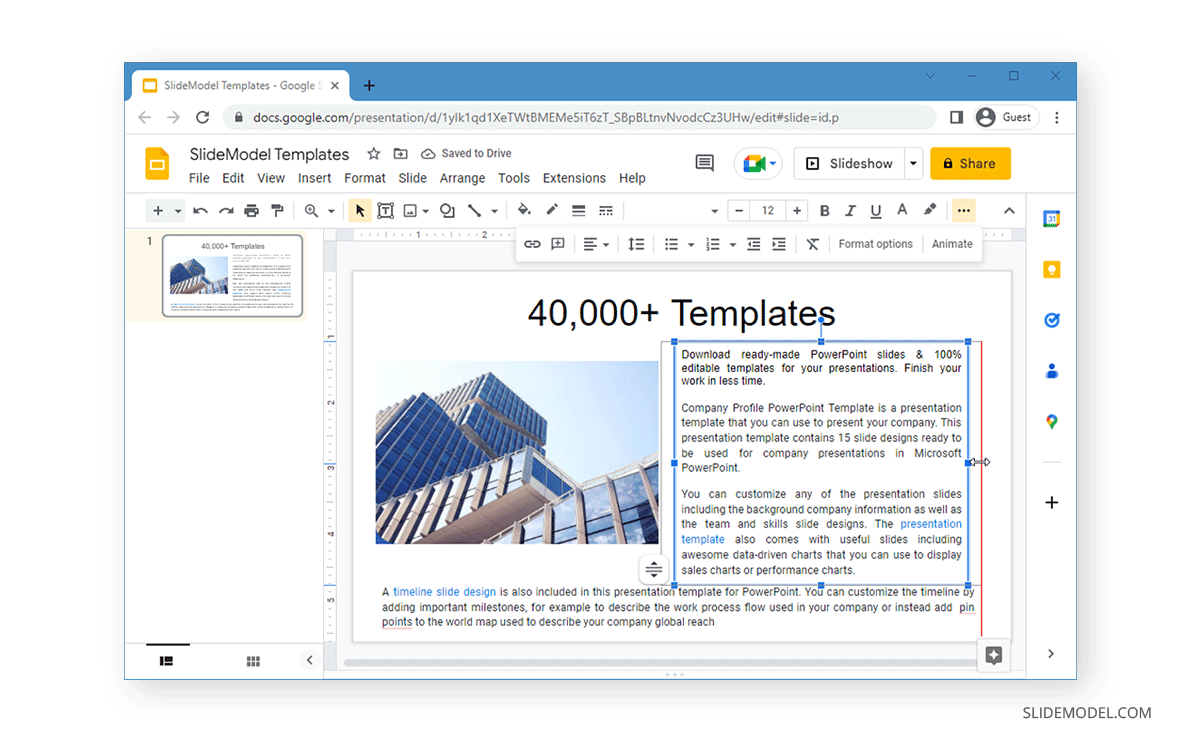Open the Tools menu
The height and width of the screenshot is (743, 1200).
pos(514,178)
